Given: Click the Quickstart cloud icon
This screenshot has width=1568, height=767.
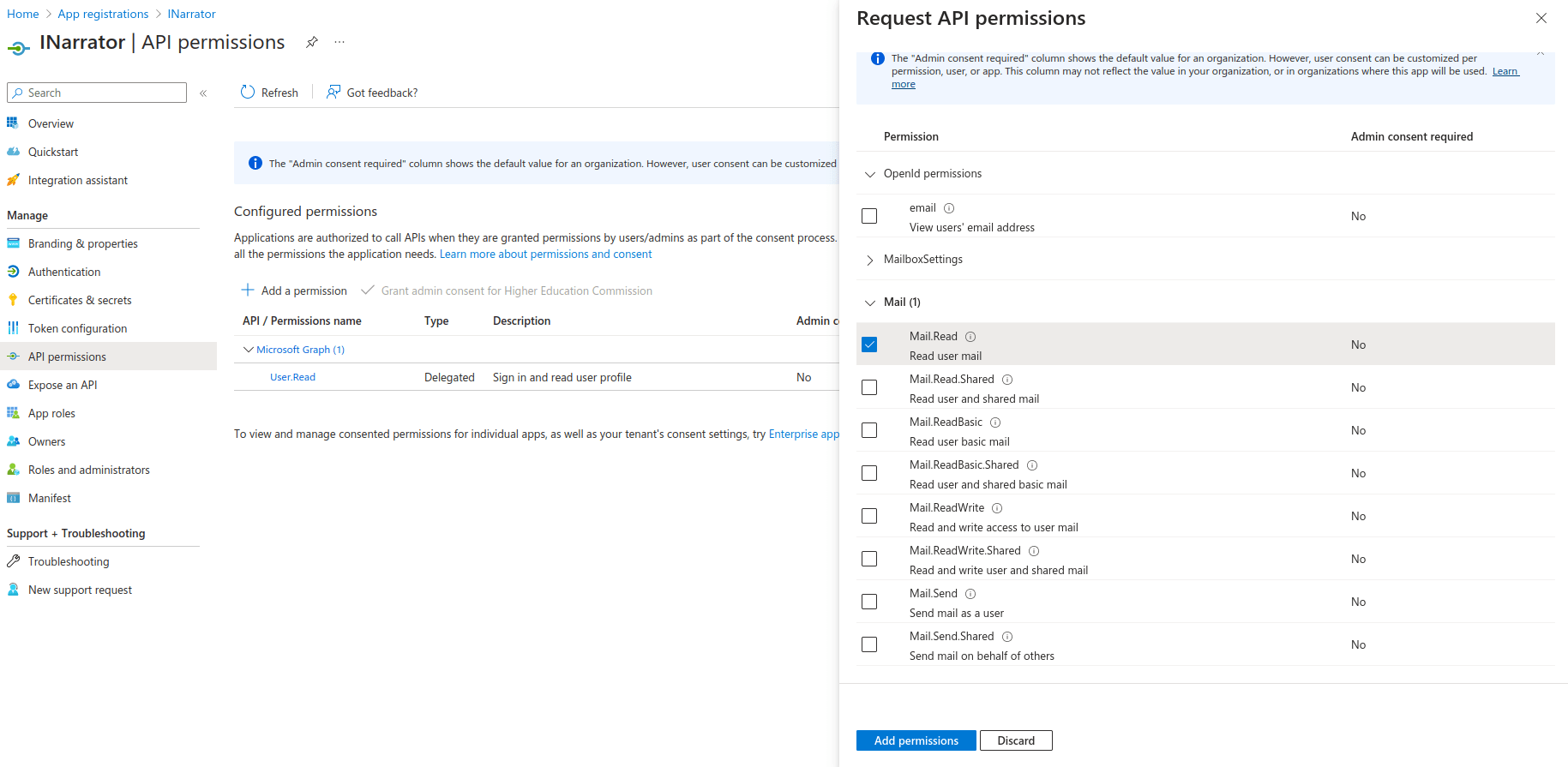Looking at the screenshot, I should (13, 152).
